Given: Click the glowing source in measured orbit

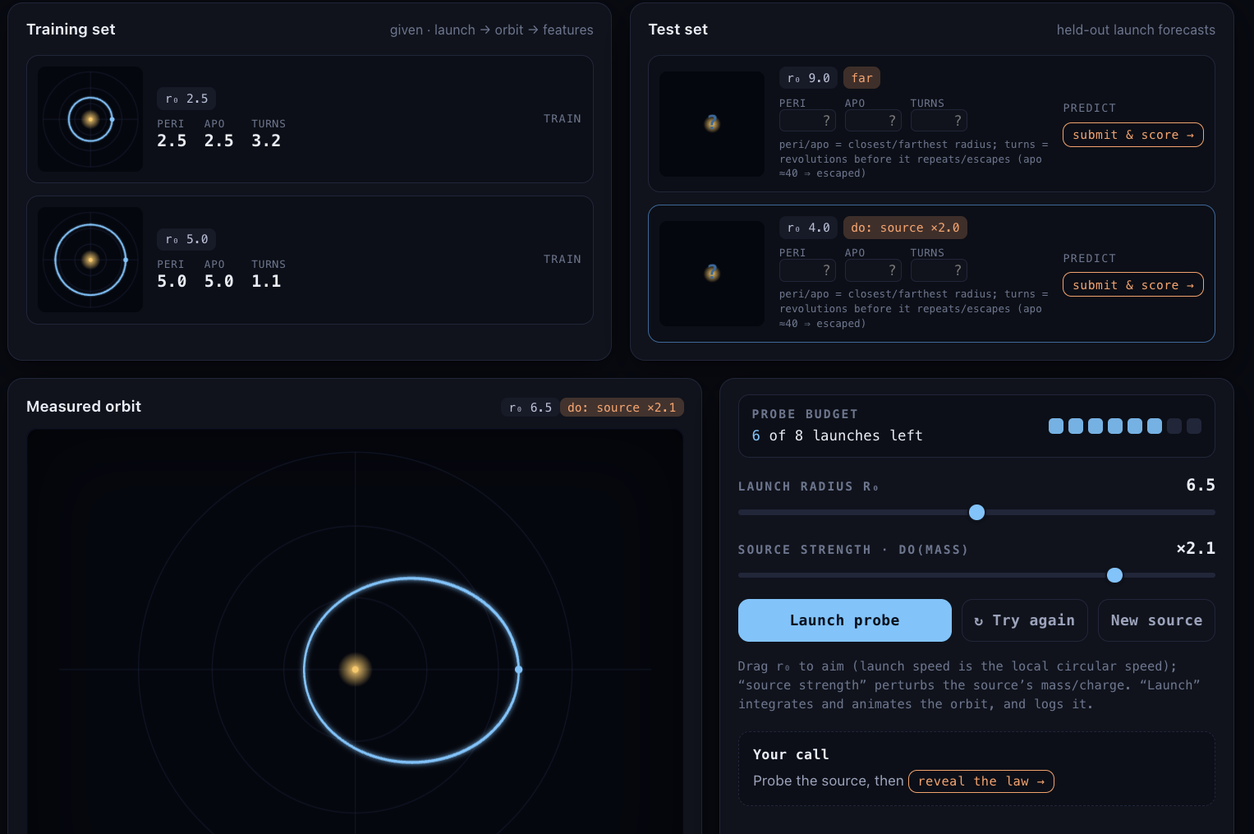Looking at the screenshot, I should (x=355, y=669).
